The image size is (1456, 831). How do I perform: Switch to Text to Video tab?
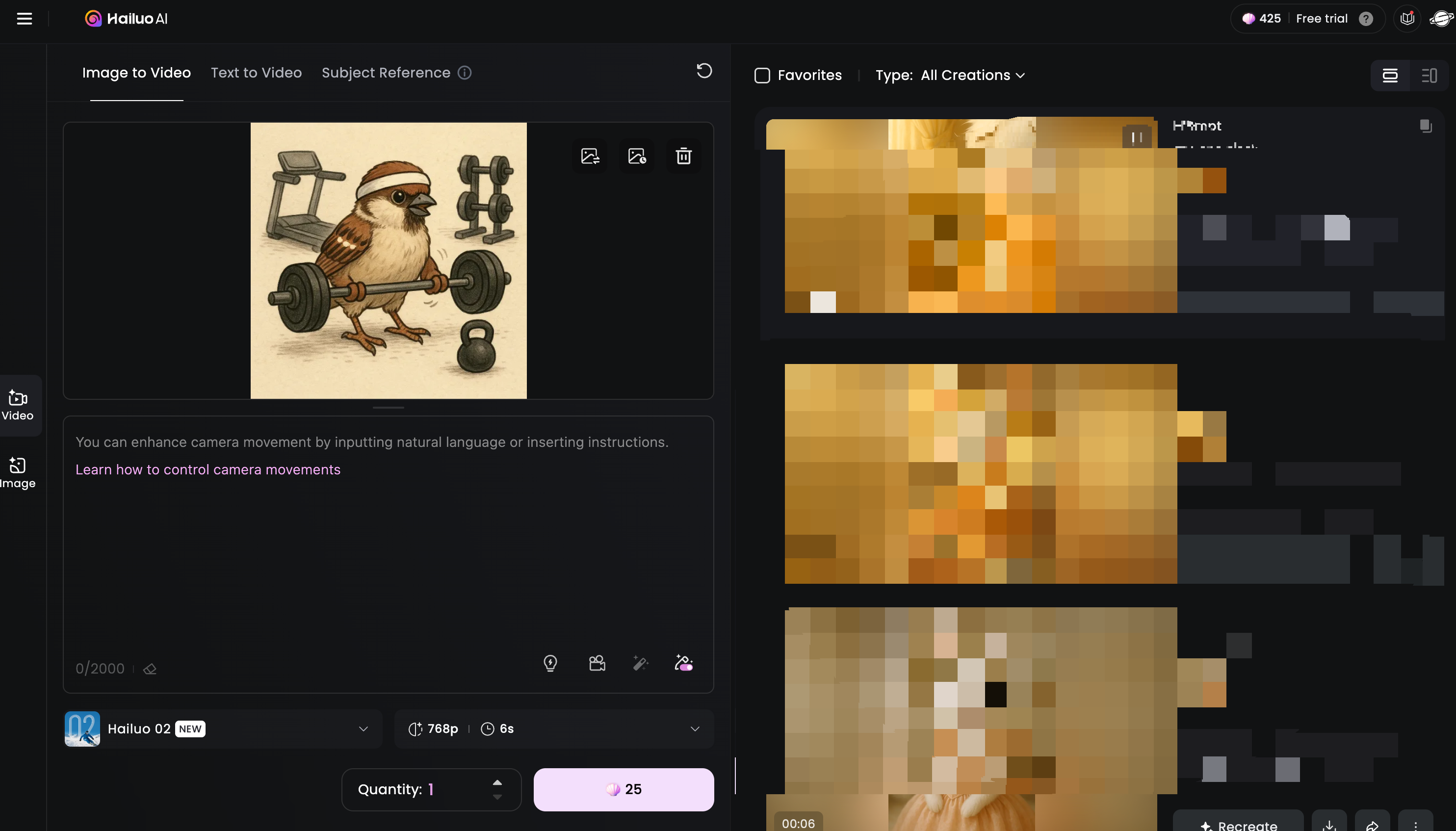[256, 73]
